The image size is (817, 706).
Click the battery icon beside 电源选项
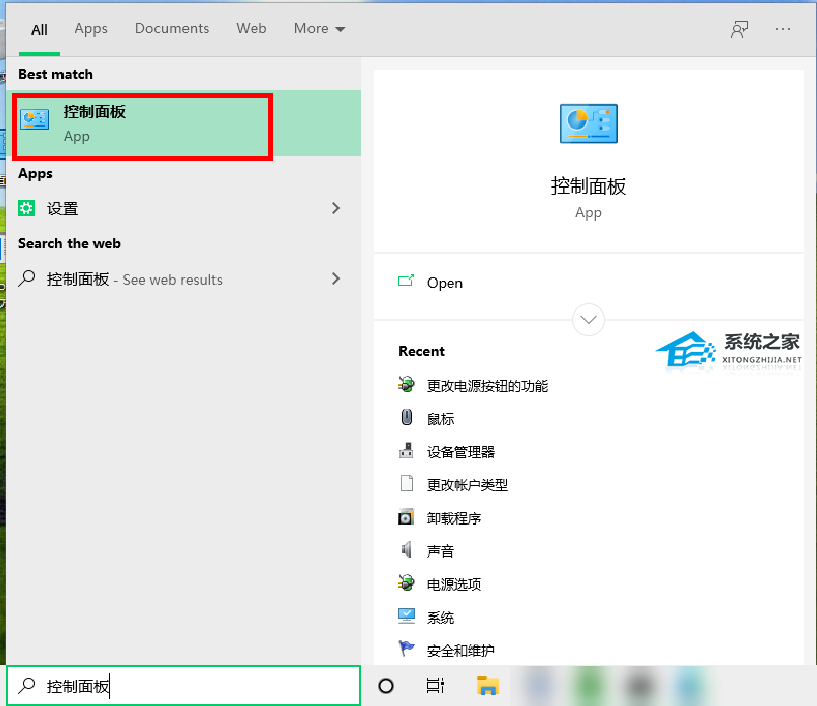pyautogui.click(x=406, y=583)
